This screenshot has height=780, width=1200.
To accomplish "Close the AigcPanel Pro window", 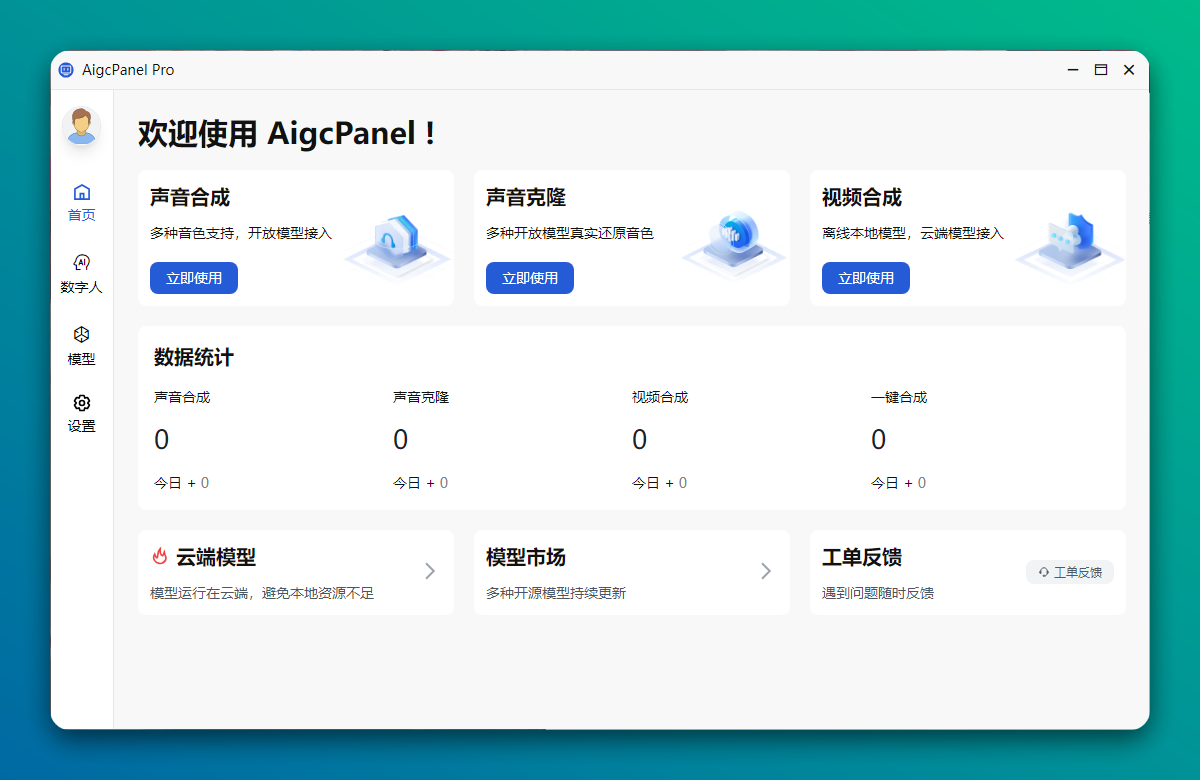I will pos(1129,70).
